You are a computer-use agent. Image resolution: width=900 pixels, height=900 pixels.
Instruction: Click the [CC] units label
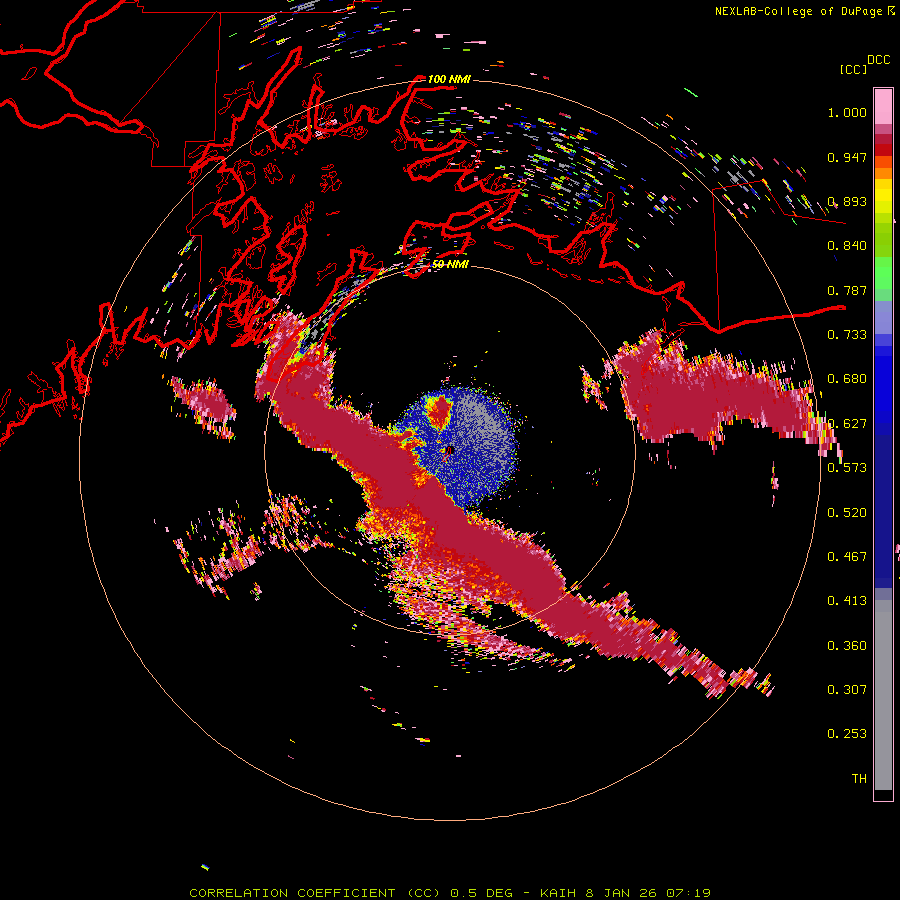coord(853,69)
